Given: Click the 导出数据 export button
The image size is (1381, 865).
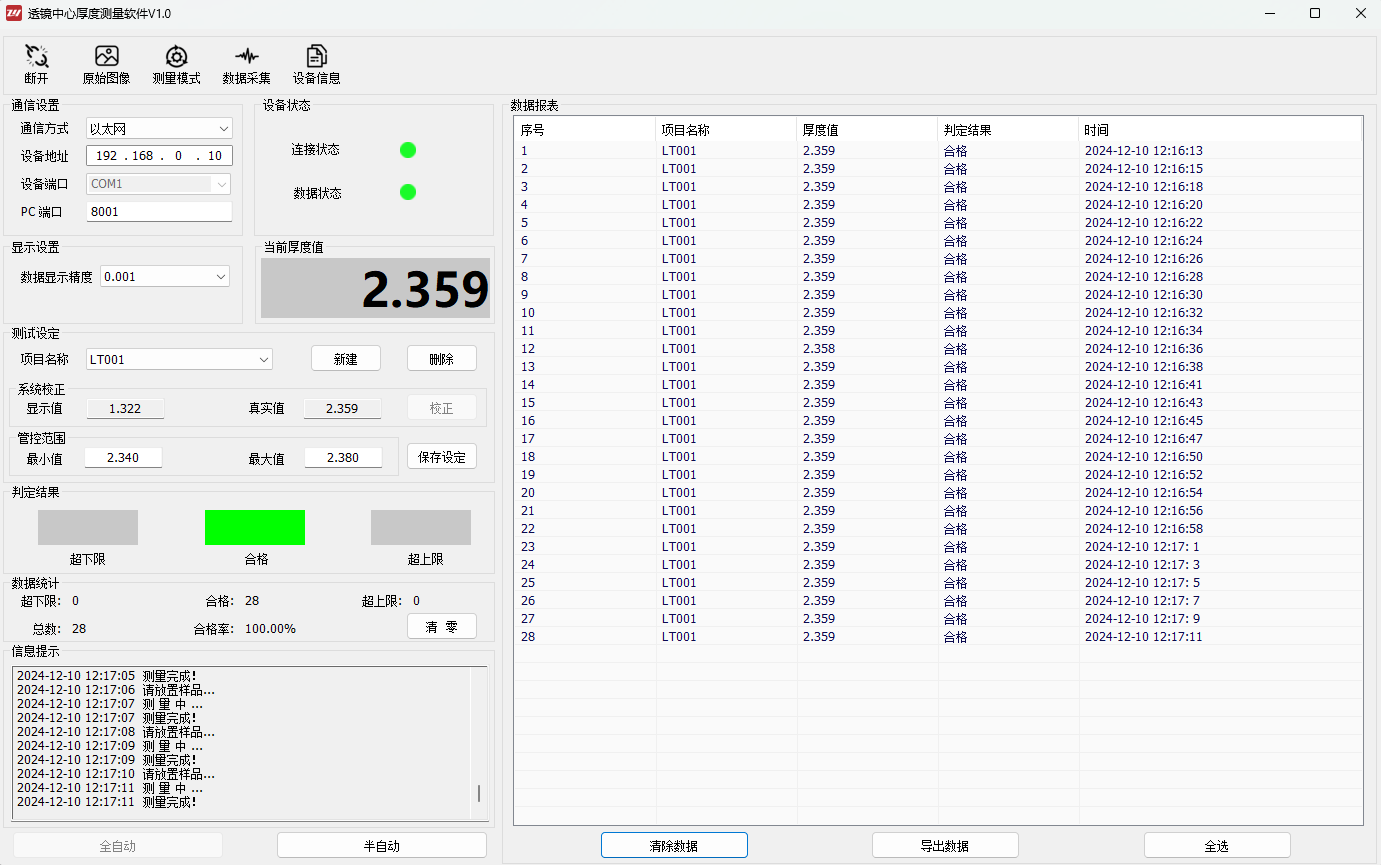Looking at the screenshot, I should (945, 846).
